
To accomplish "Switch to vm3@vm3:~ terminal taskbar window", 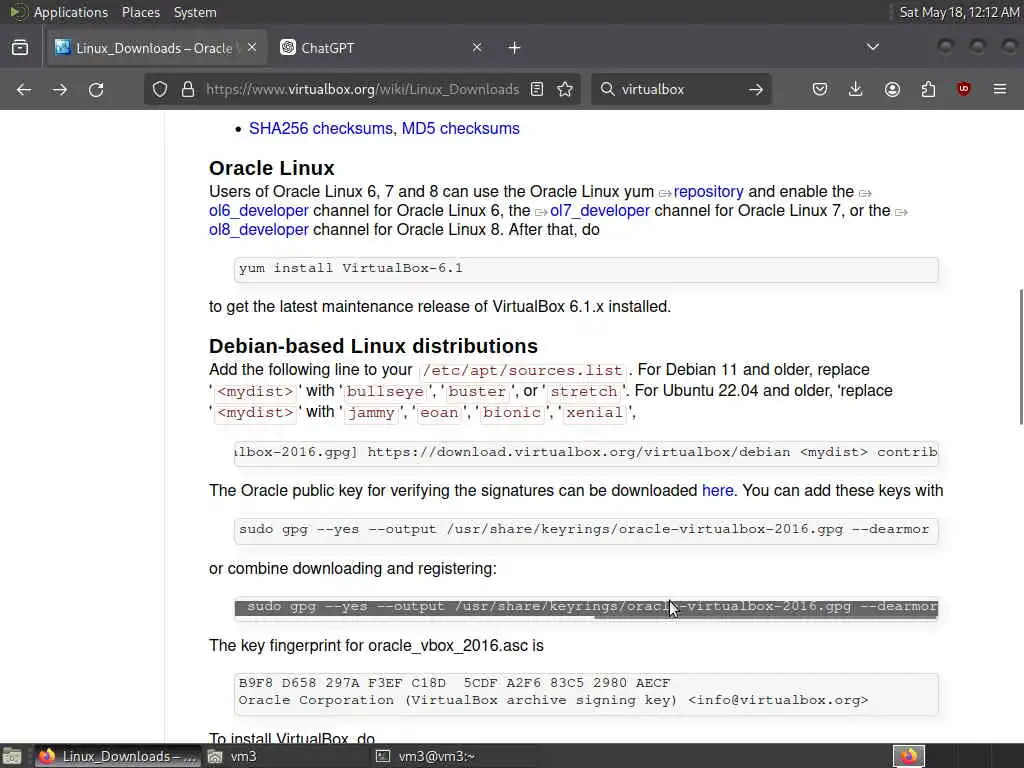I will click(x=455, y=756).
